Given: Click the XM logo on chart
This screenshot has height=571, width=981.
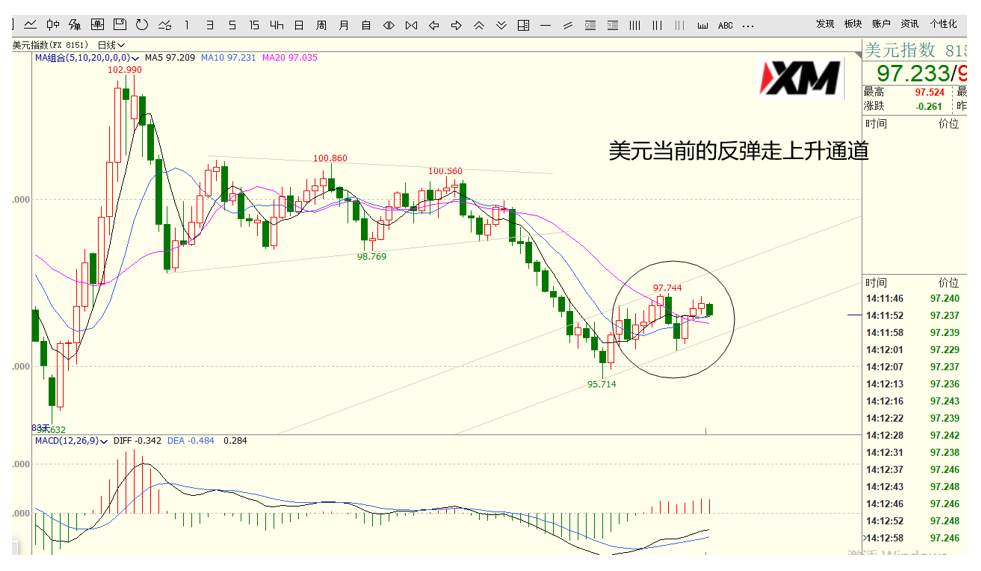Looking at the screenshot, I should (x=799, y=78).
